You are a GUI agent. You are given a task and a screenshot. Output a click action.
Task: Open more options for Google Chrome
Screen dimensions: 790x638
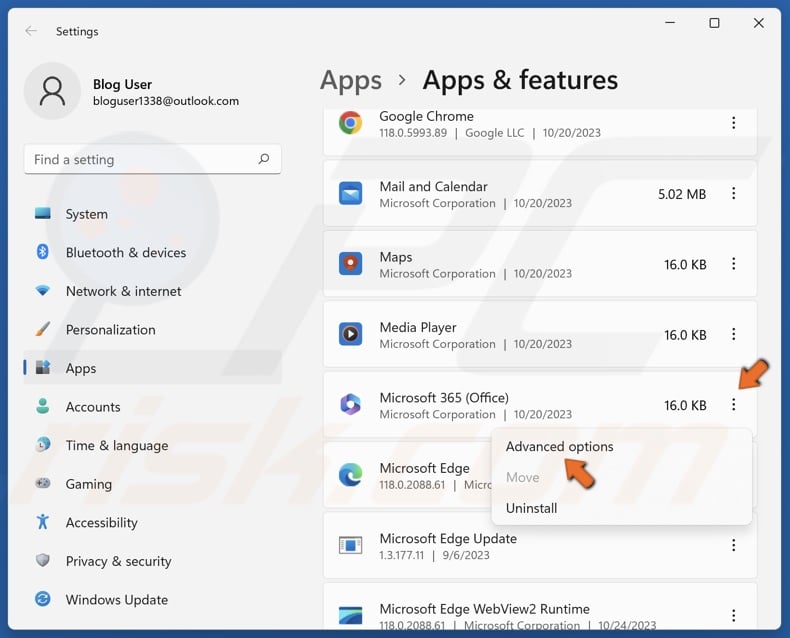click(734, 122)
